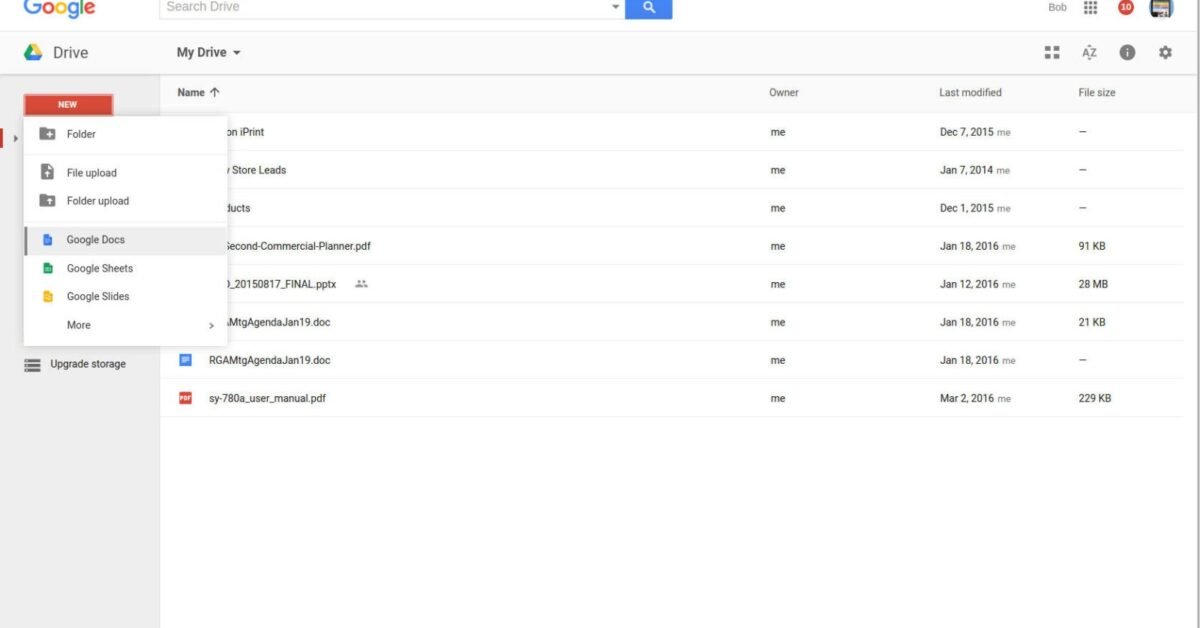The image size is (1200, 628).
Task: Click the sort arrow next to Name
Action: click(x=215, y=92)
